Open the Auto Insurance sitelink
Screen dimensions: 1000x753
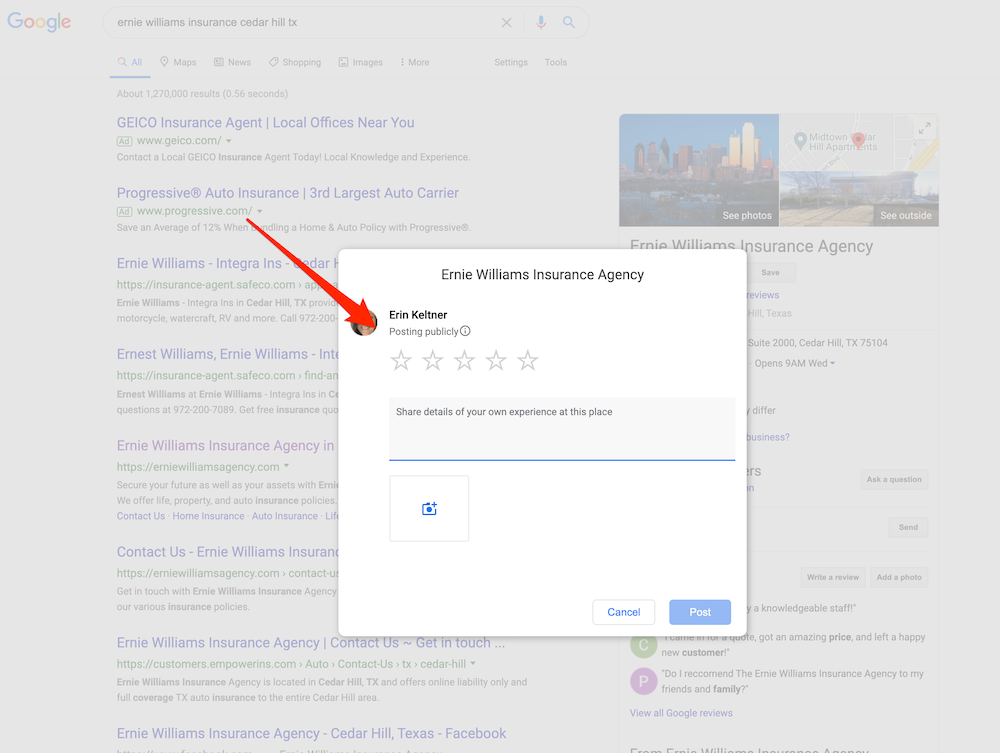(284, 516)
